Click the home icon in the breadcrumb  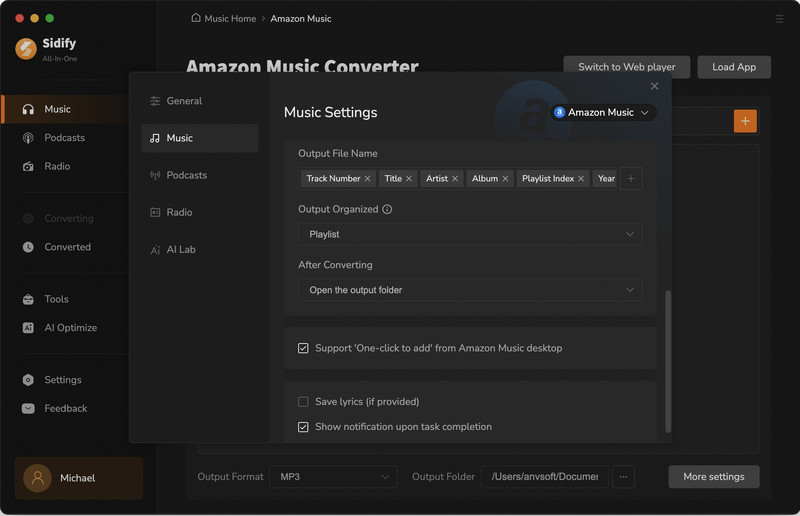[x=196, y=18]
